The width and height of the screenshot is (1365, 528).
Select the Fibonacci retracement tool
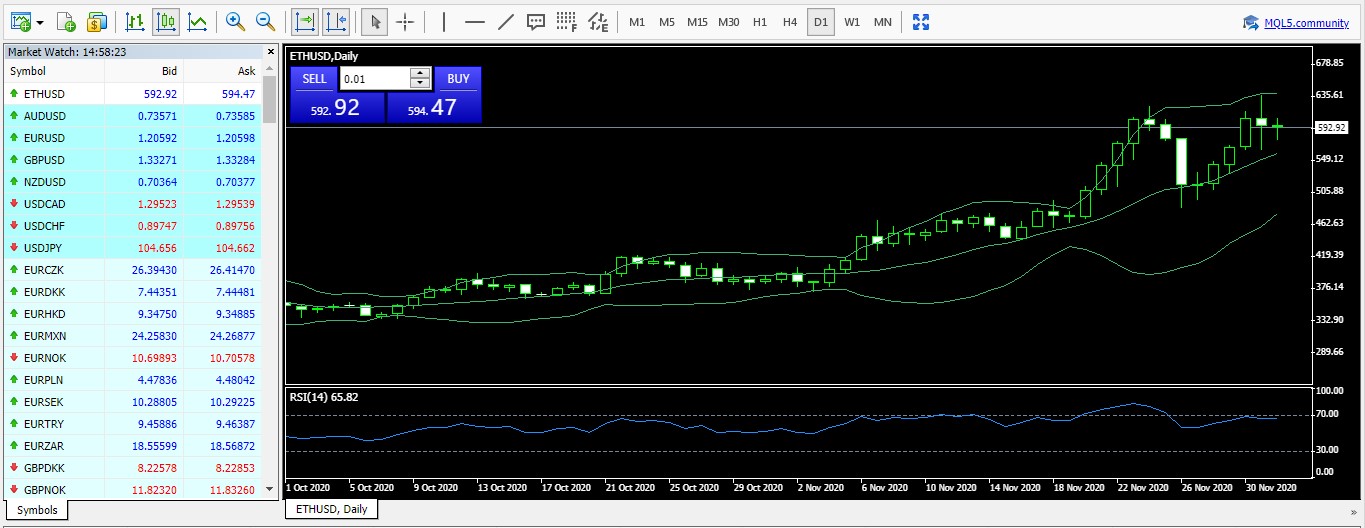(567, 21)
